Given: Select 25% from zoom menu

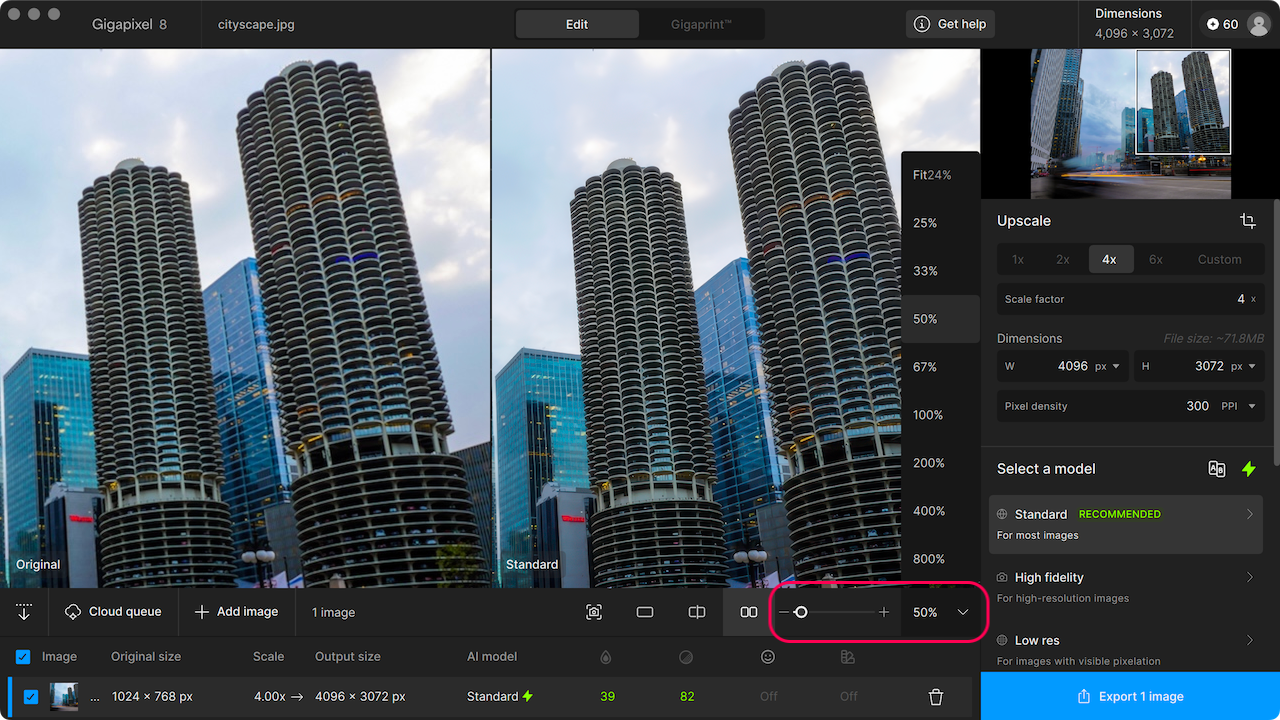Looking at the screenshot, I should [x=941, y=223].
